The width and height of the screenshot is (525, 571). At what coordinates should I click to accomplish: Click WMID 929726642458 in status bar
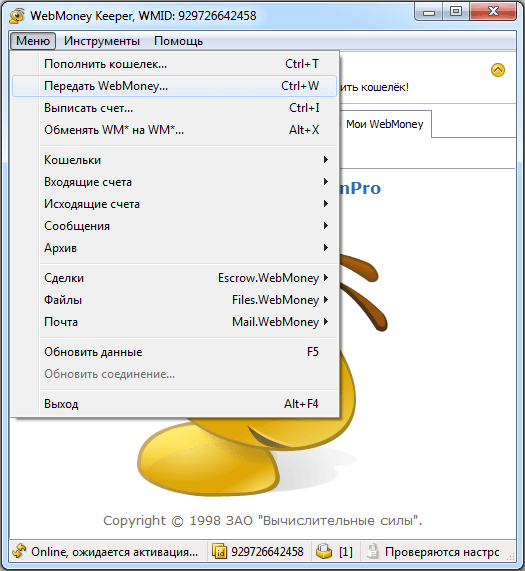click(267, 552)
